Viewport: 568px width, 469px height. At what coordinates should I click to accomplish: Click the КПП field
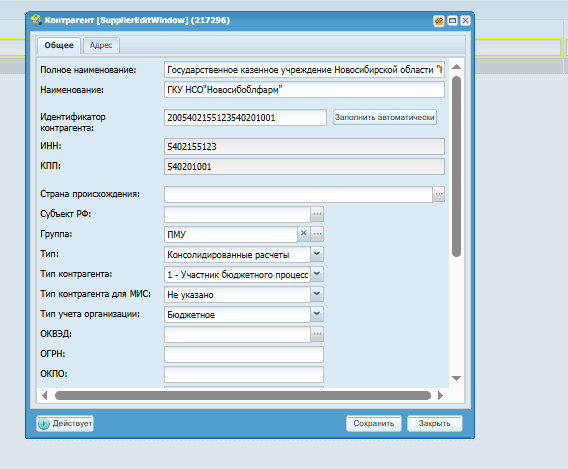point(304,167)
